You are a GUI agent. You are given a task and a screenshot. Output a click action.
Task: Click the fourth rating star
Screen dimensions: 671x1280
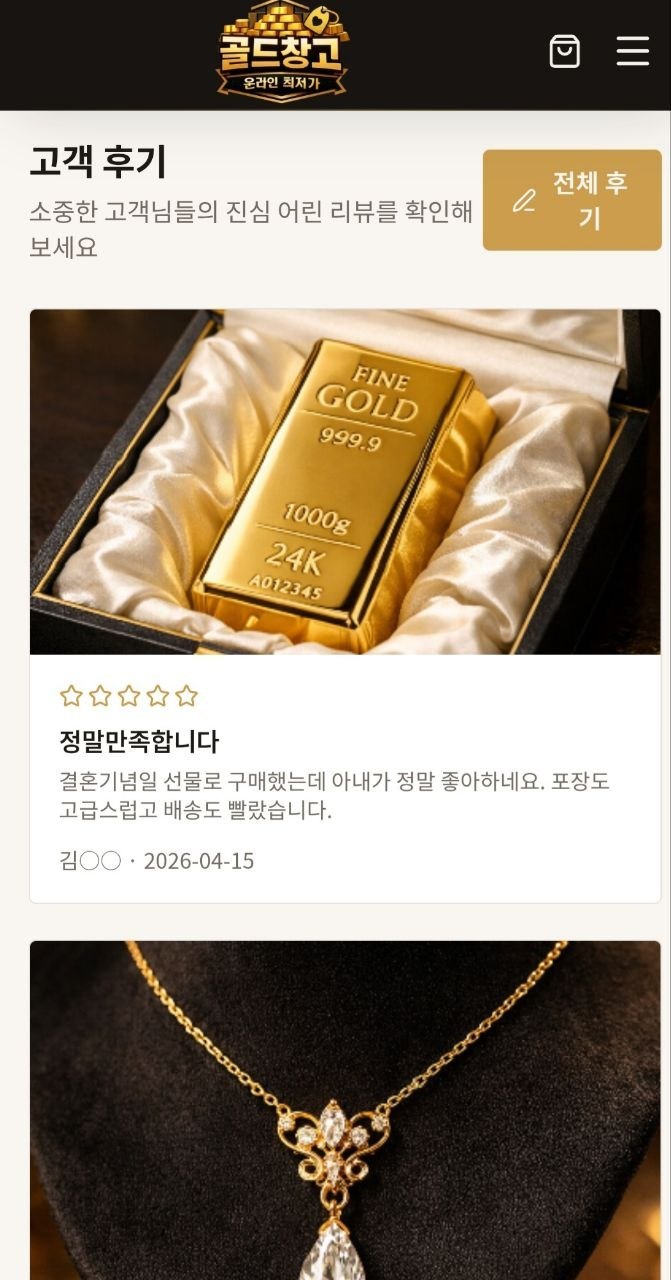click(x=158, y=696)
